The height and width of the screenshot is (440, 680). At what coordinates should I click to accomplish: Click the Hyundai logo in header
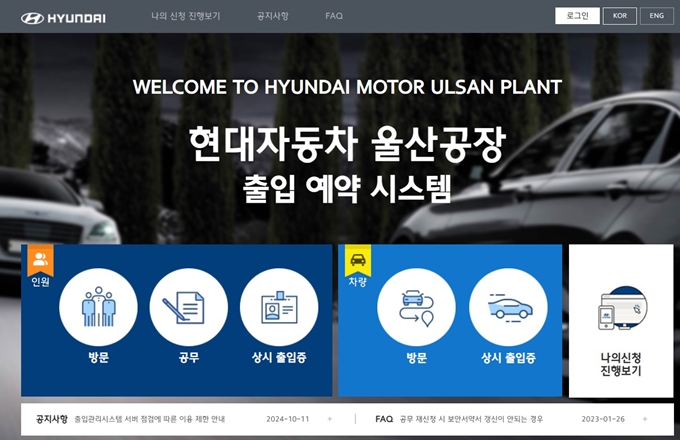pos(63,18)
